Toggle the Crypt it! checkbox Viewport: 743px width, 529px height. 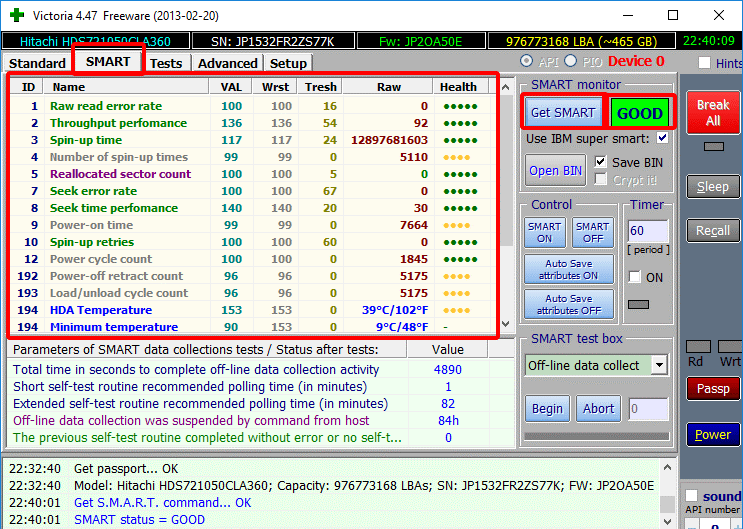point(600,180)
